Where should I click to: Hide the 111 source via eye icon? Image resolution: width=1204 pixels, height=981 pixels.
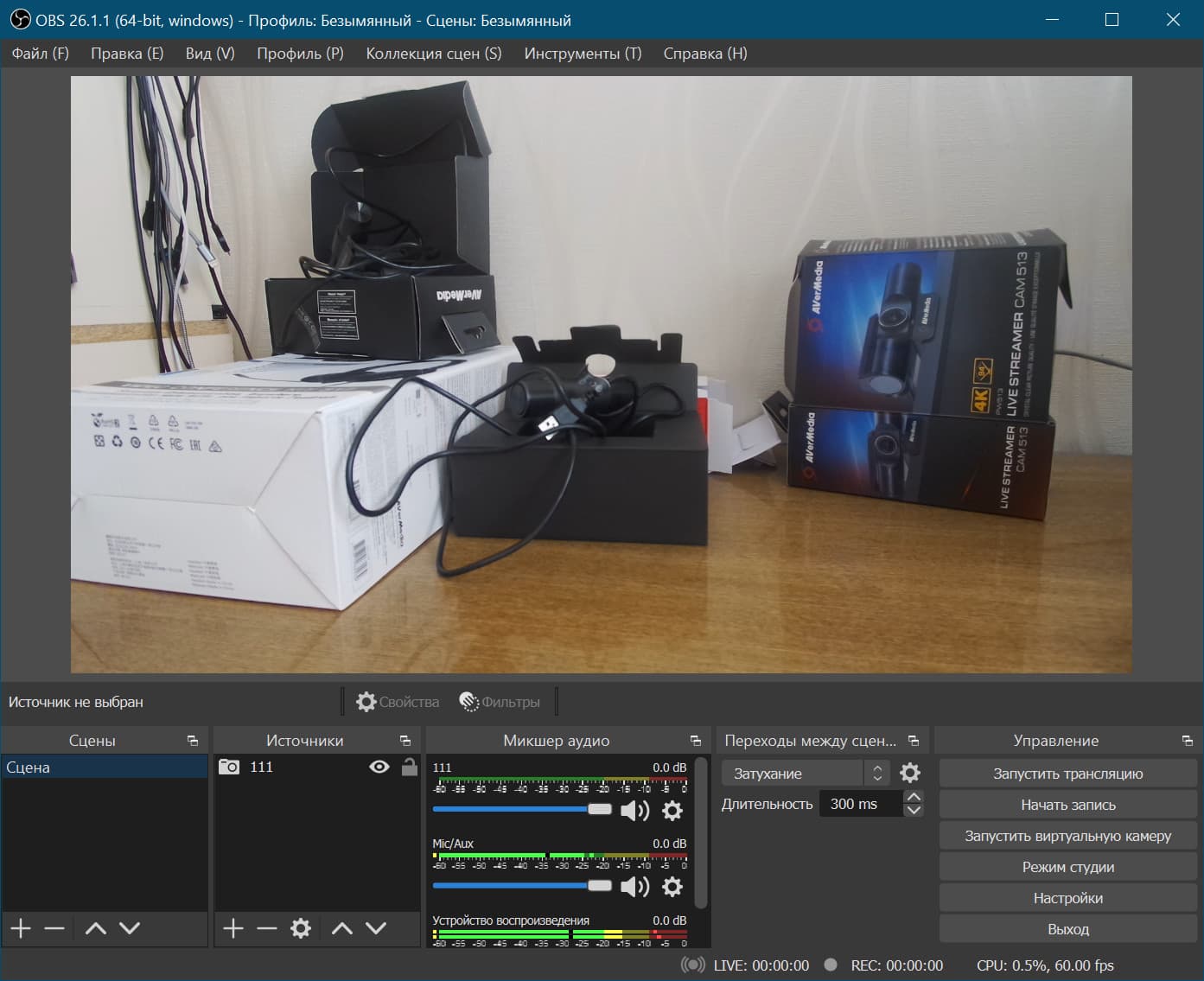point(379,767)
